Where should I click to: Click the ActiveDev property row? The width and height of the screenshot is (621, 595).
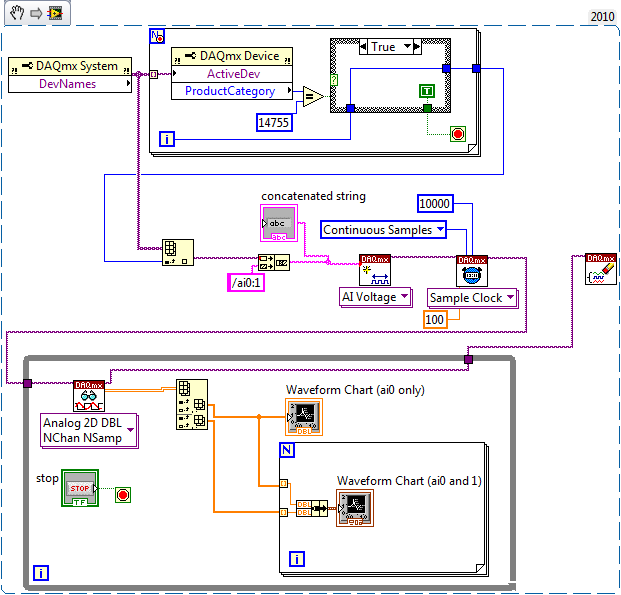click(x=232, y=74)
